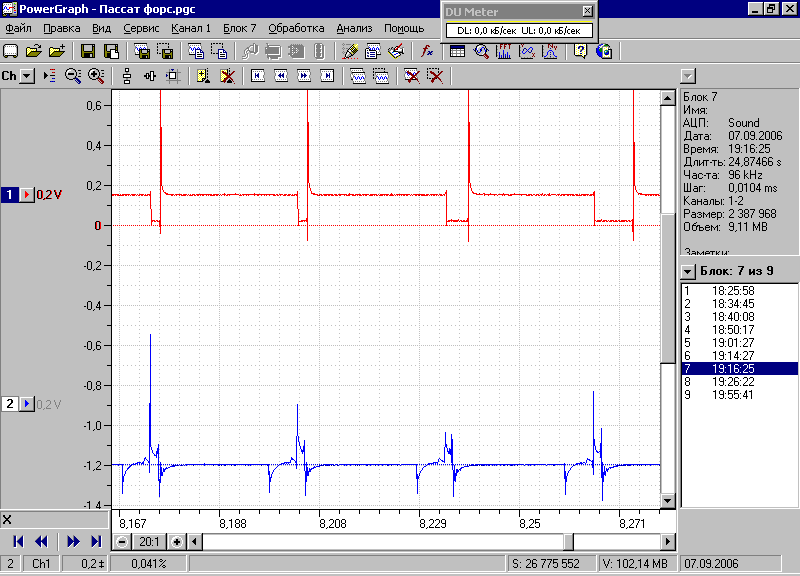Click the FFT spectrum analysis icon
This screenshot has height=576, width=800.
coord(504,51)
